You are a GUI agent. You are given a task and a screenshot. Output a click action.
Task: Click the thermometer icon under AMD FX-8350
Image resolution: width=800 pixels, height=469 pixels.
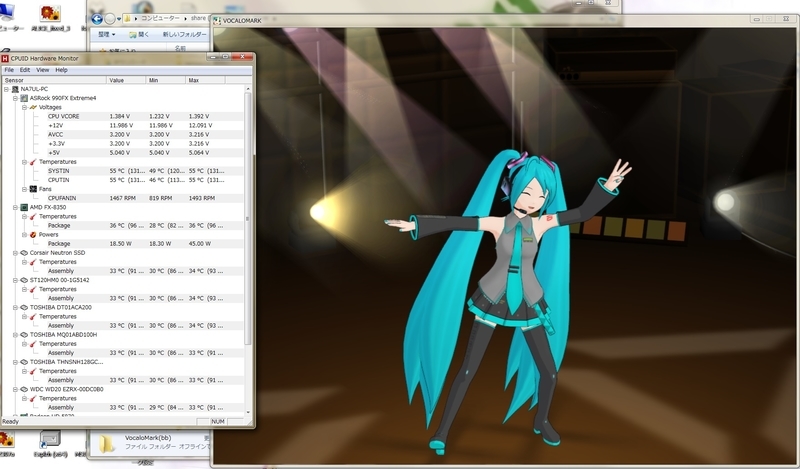click(x=33, y=216)
